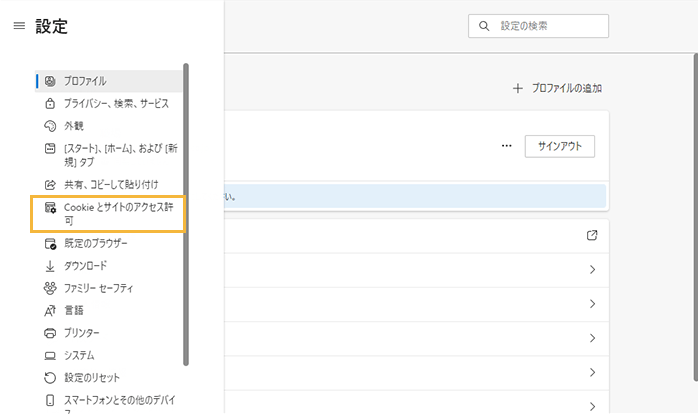Expand the third profile settings row chevron
This screenshot has width=698, height=414.
coord(592,304)
